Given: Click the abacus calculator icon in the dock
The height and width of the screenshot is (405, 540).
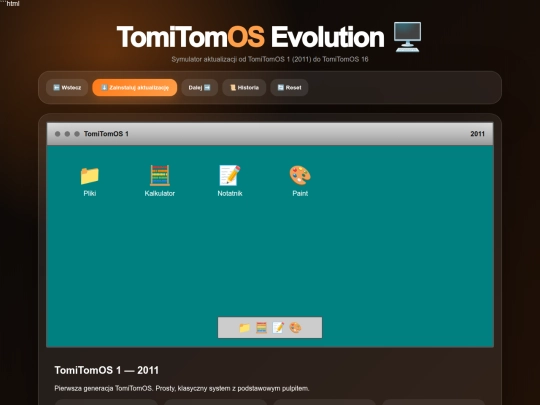Looking at the screenshot, I should pyautogui.click(x=261, y=328).
